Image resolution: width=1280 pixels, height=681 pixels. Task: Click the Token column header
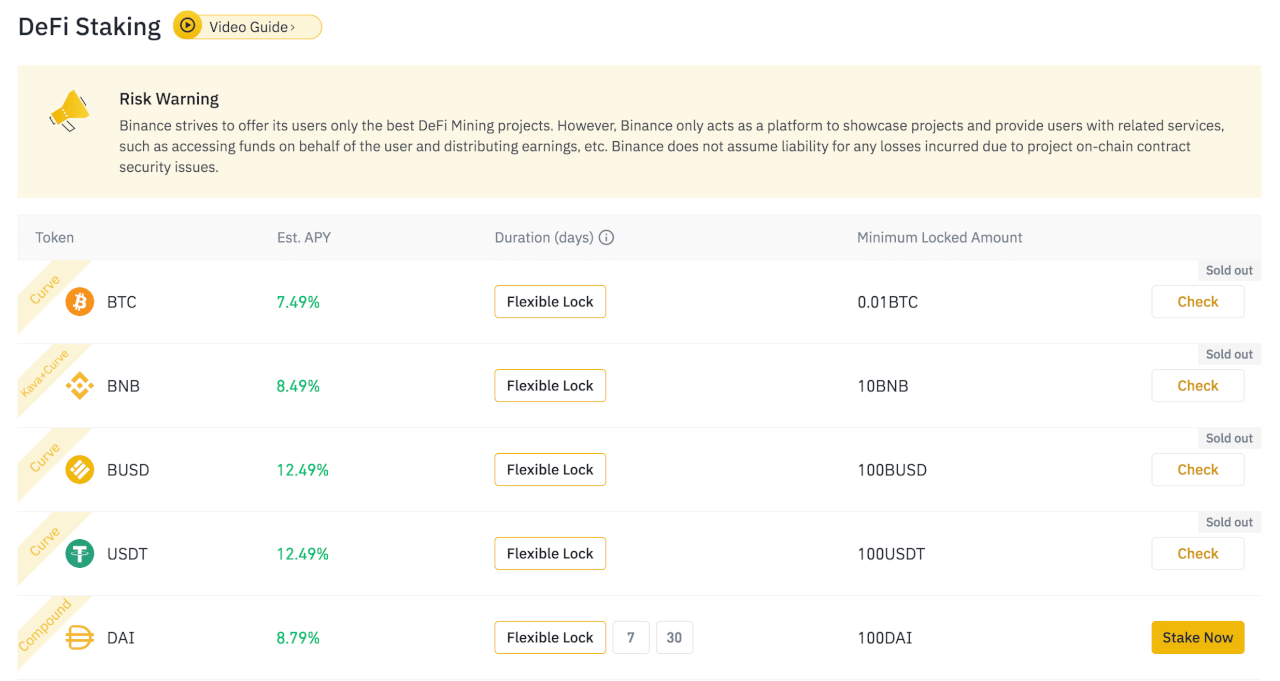click(x=55, y=238)
